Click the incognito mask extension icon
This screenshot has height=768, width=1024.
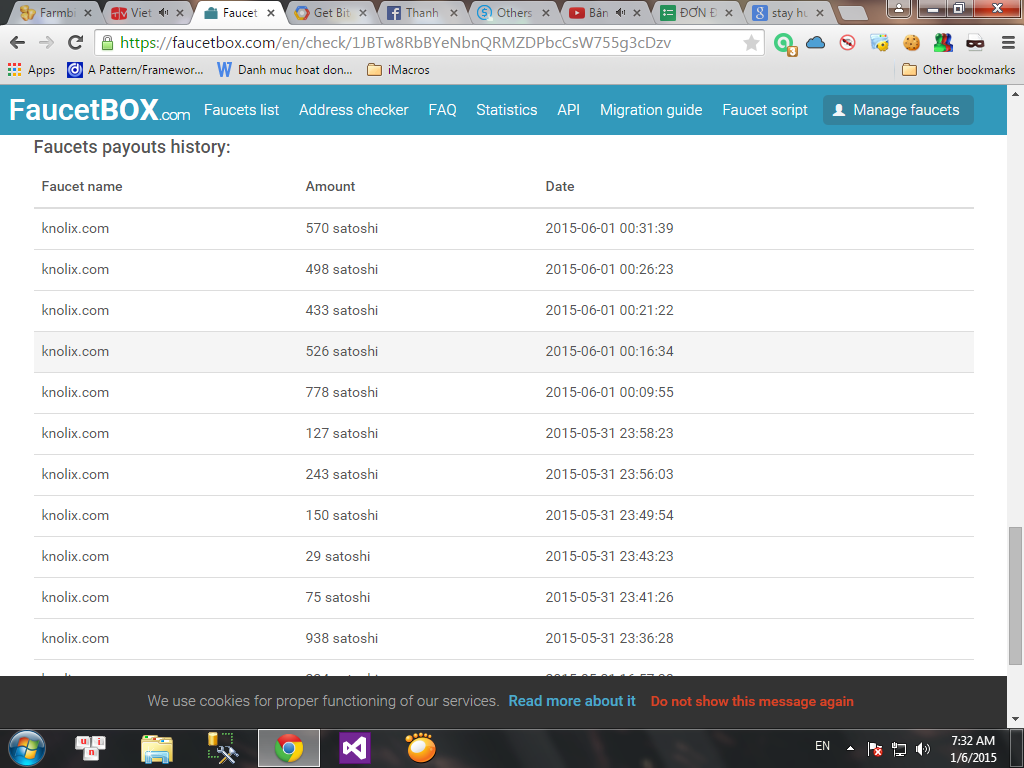(975, 43)
